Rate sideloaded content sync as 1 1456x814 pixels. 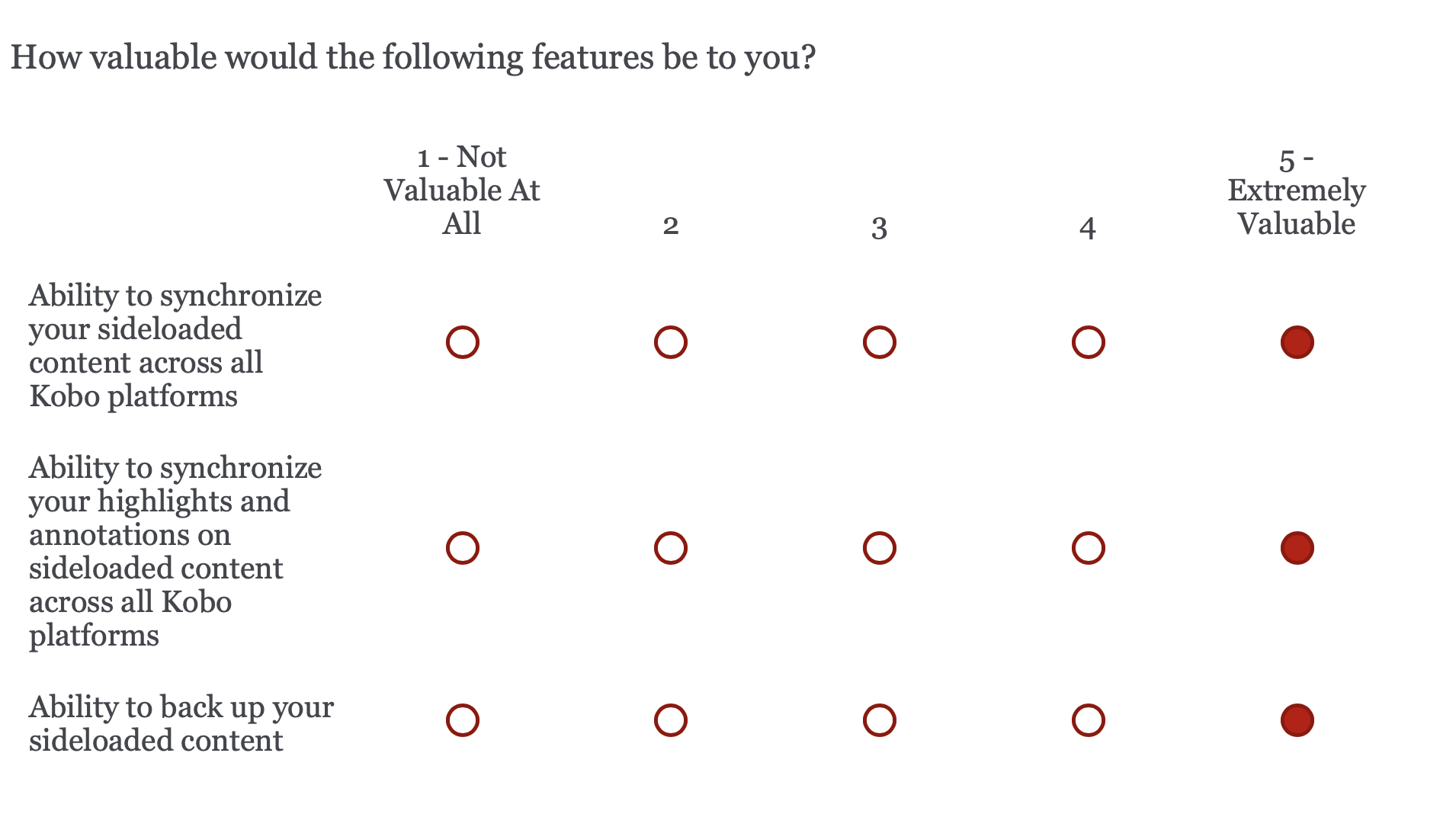point(462,342)
